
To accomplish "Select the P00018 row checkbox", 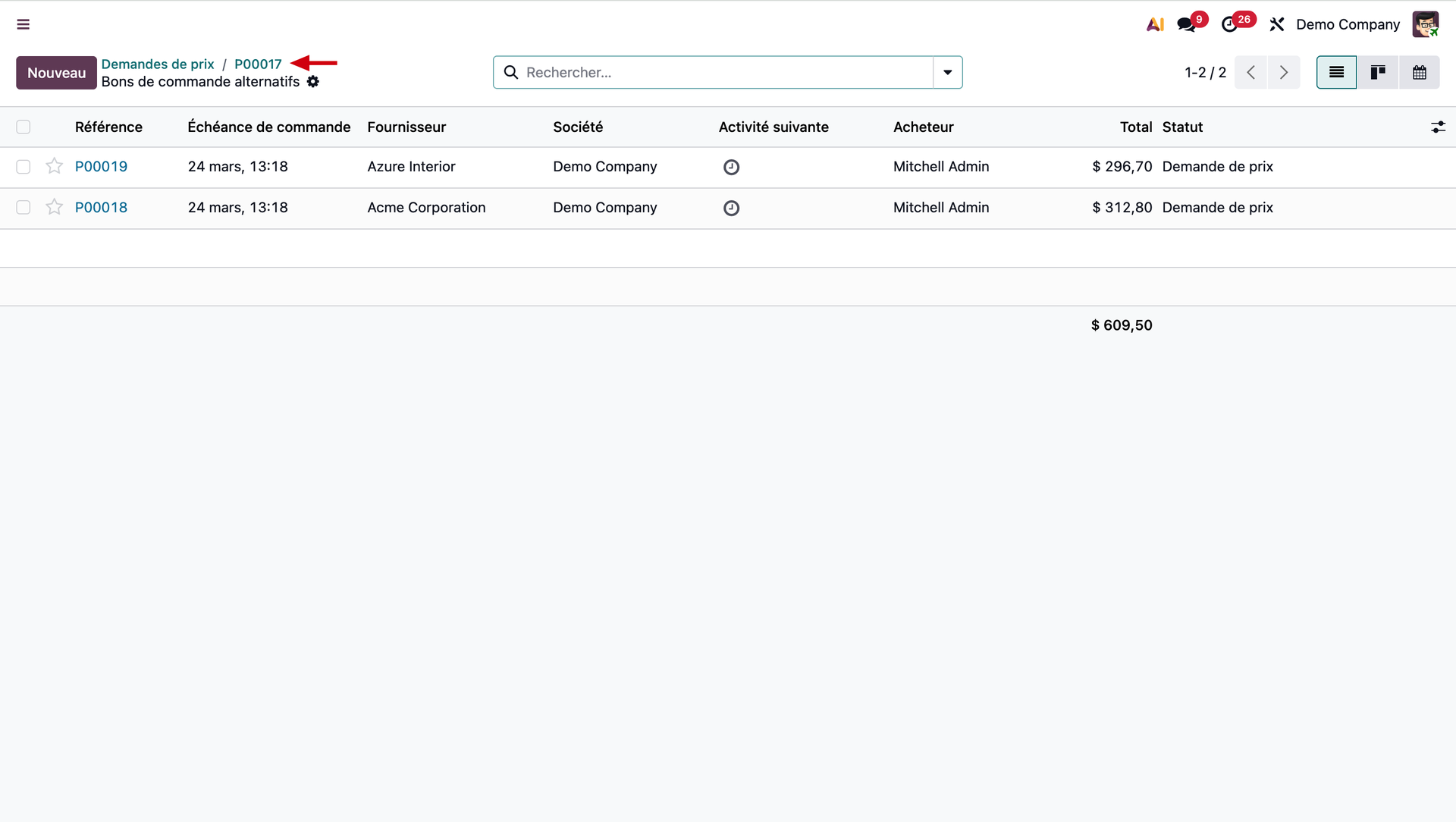I will pos(24,208).
